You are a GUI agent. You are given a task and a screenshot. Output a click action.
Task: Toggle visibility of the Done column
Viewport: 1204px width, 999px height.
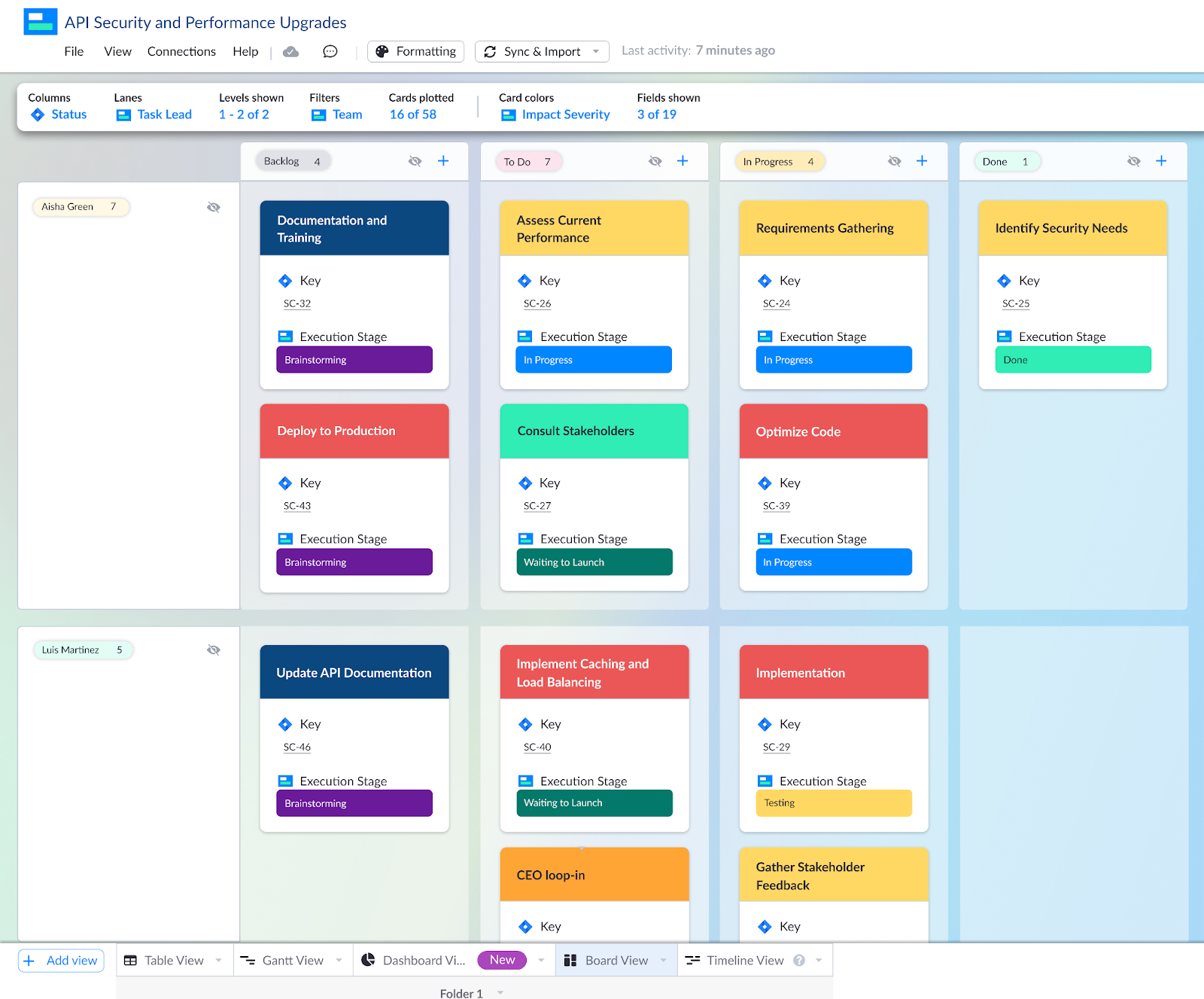click(1133, 160)
